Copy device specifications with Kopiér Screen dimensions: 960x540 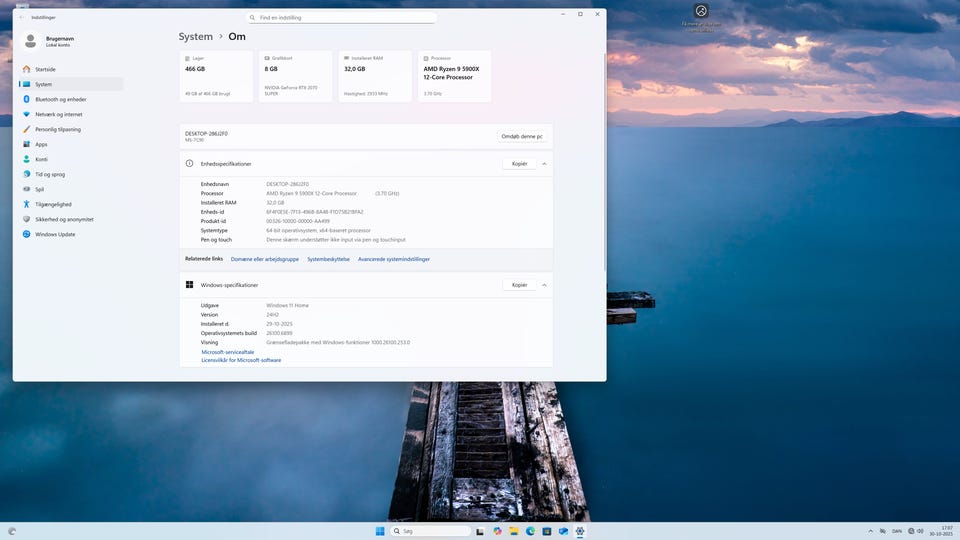519,163
